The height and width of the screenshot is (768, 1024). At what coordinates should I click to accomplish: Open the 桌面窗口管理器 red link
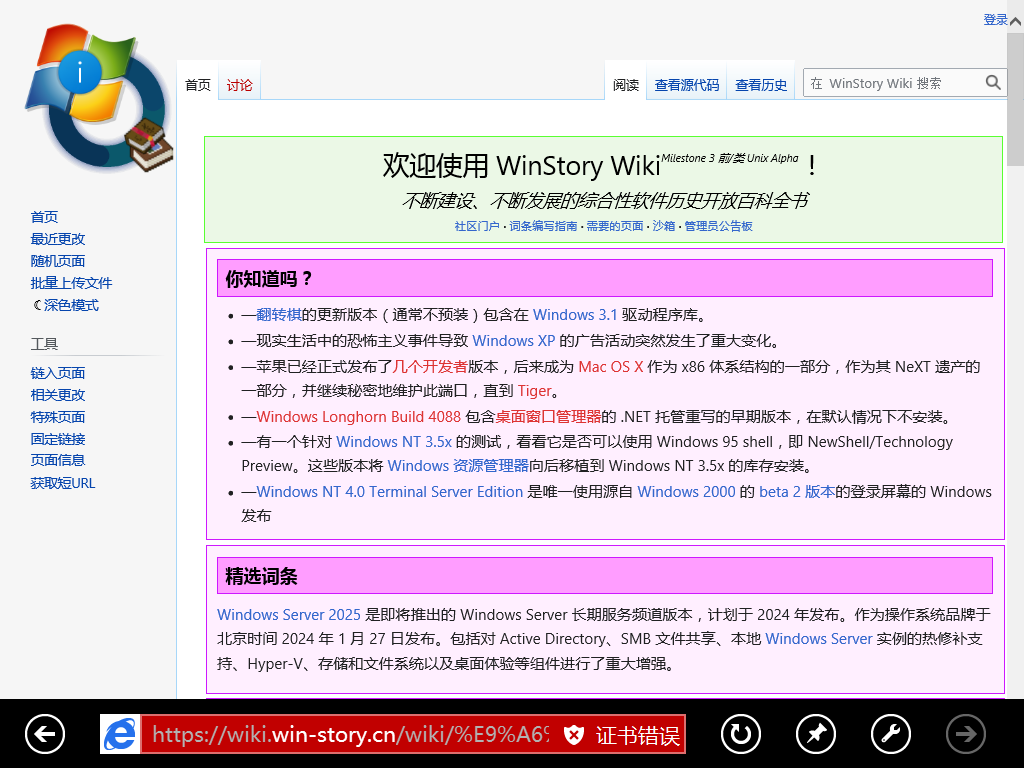point(548,417)
